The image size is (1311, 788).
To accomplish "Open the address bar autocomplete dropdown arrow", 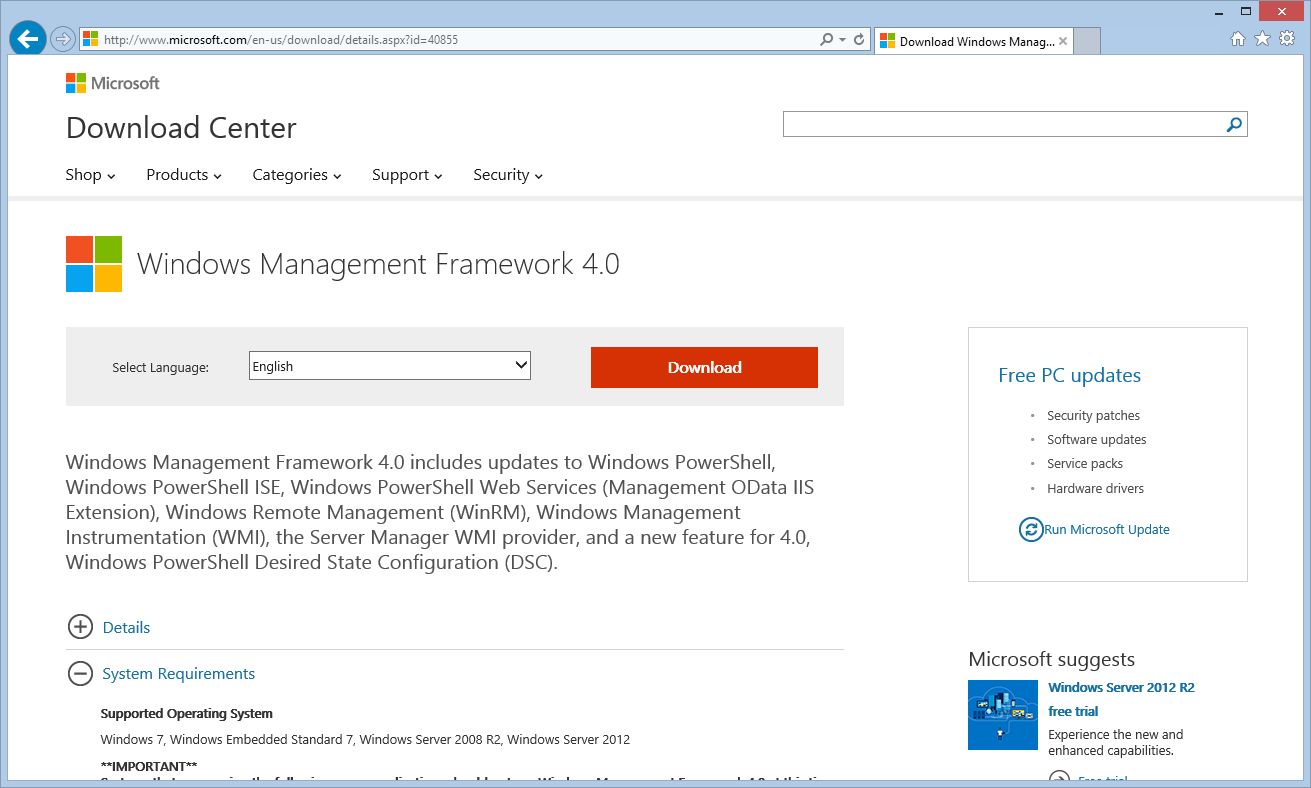I will point(843,40).
